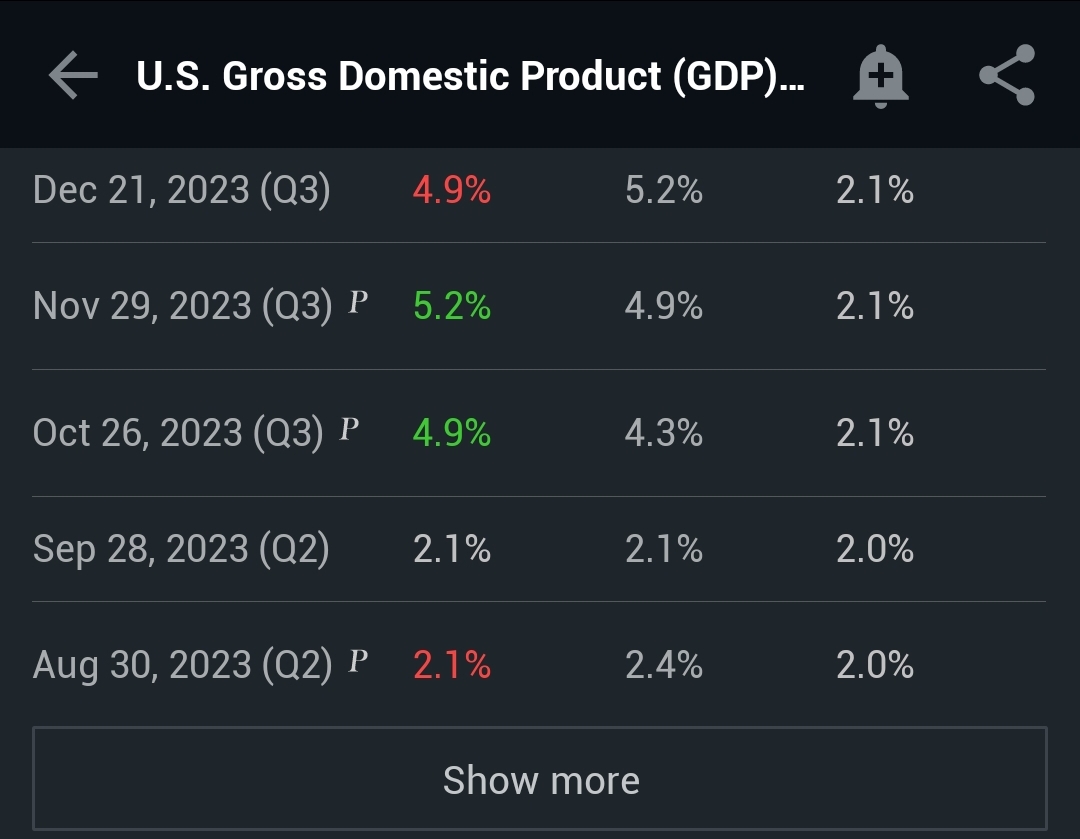1080x839 pixels.
Task: Tap the green 4.9% actual value
Action: click(x=452, y=433)
